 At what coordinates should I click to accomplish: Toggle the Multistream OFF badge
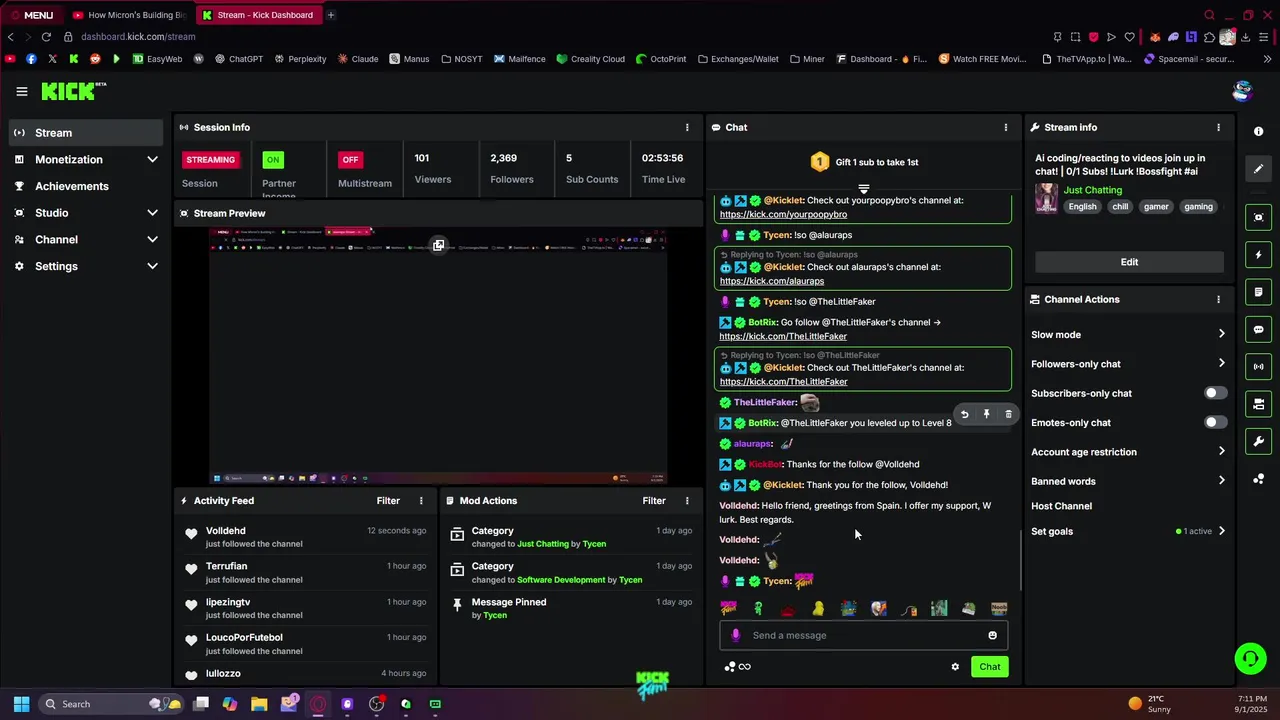(350, 159)
